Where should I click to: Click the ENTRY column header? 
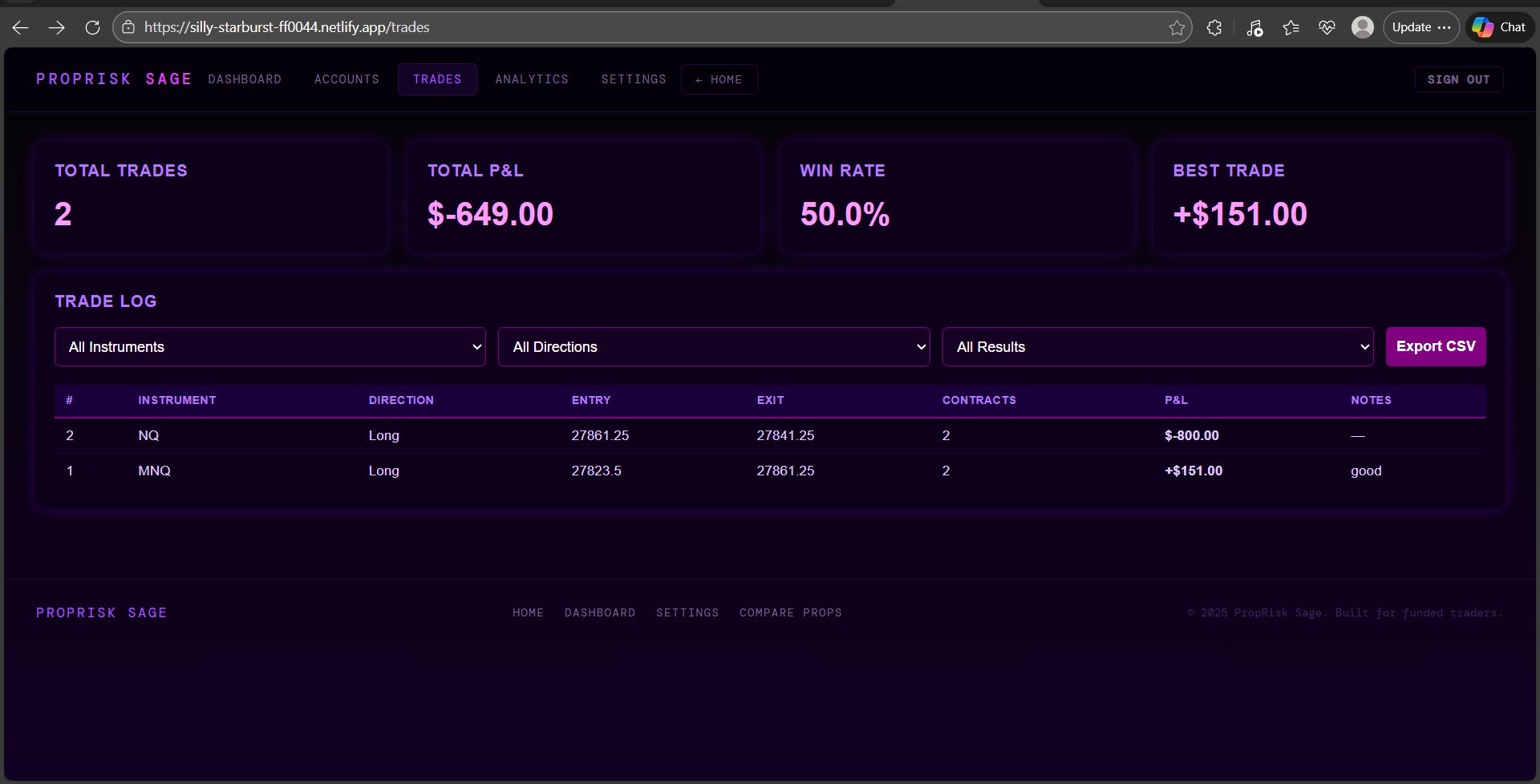591,400
